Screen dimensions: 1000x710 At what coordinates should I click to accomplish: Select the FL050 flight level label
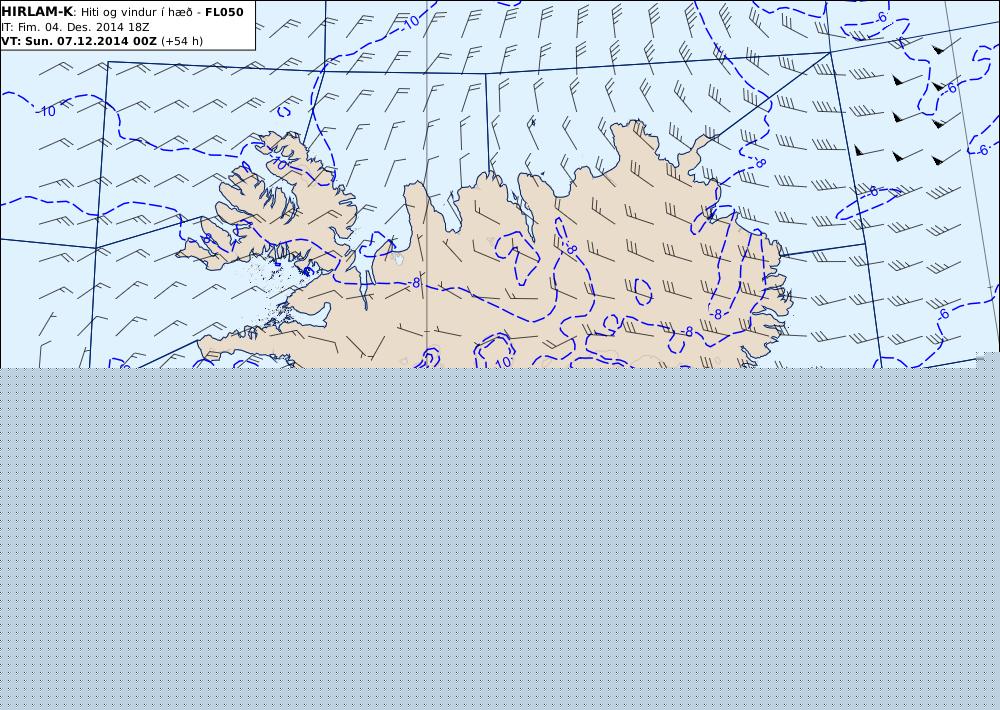224,12
